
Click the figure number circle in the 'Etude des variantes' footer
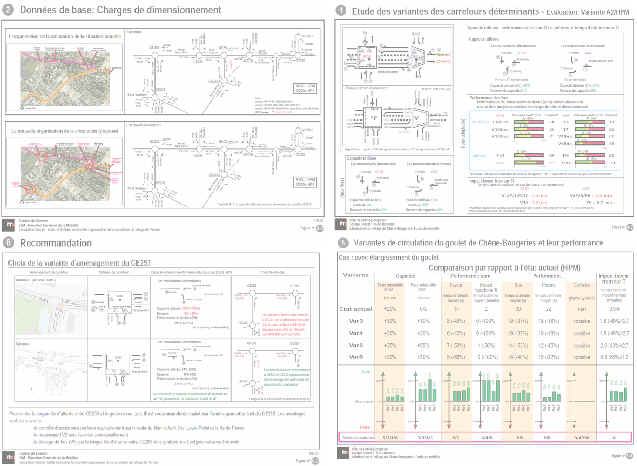click(630, 228)
